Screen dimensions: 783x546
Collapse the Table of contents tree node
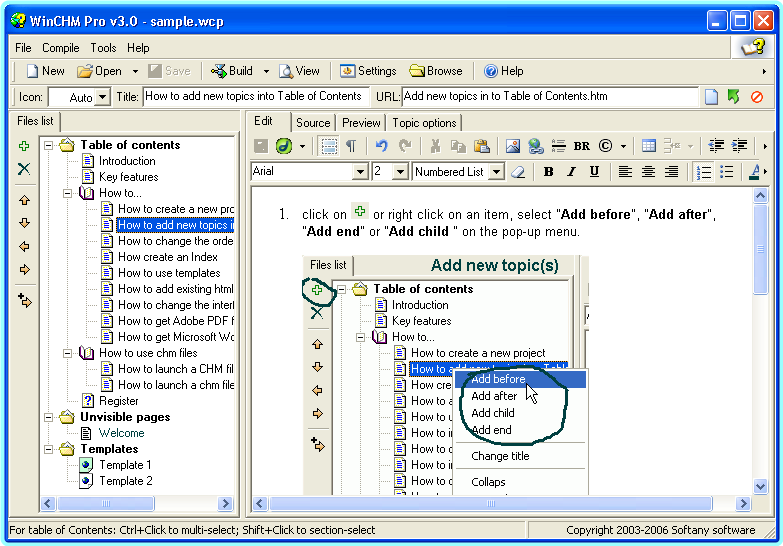(48, 145)
